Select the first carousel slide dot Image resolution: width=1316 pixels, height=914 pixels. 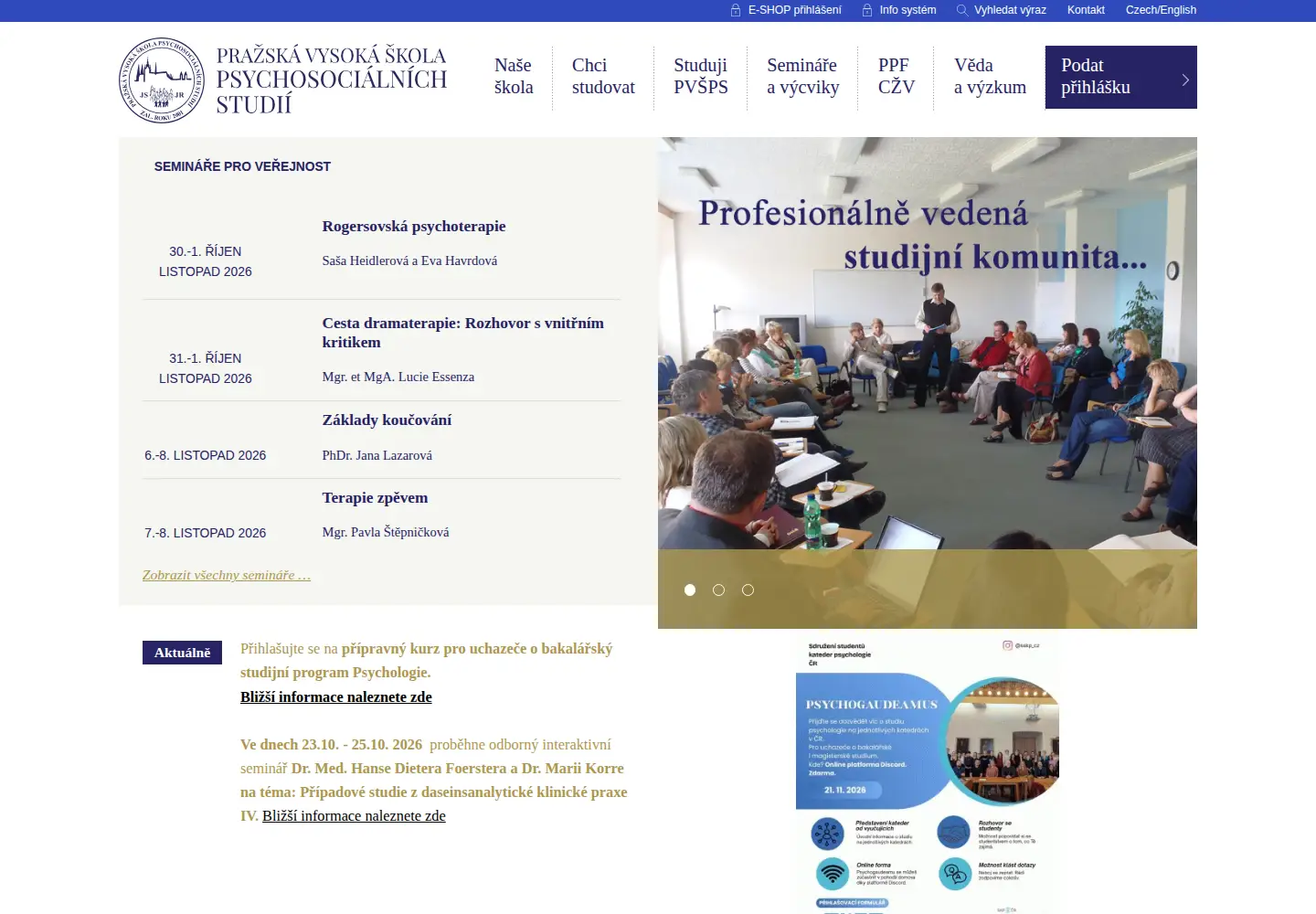click(x=690, y=590)
